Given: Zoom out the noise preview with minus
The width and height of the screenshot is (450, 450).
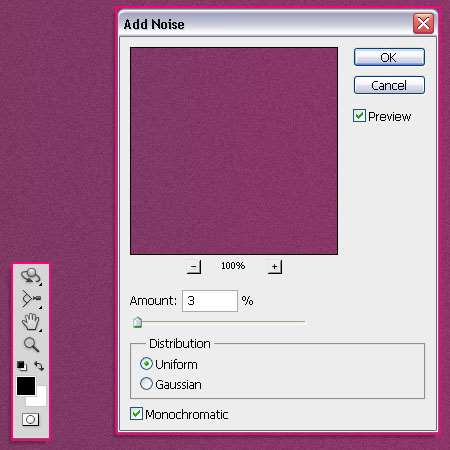Looking at the screenshot, I should point(194,267).
